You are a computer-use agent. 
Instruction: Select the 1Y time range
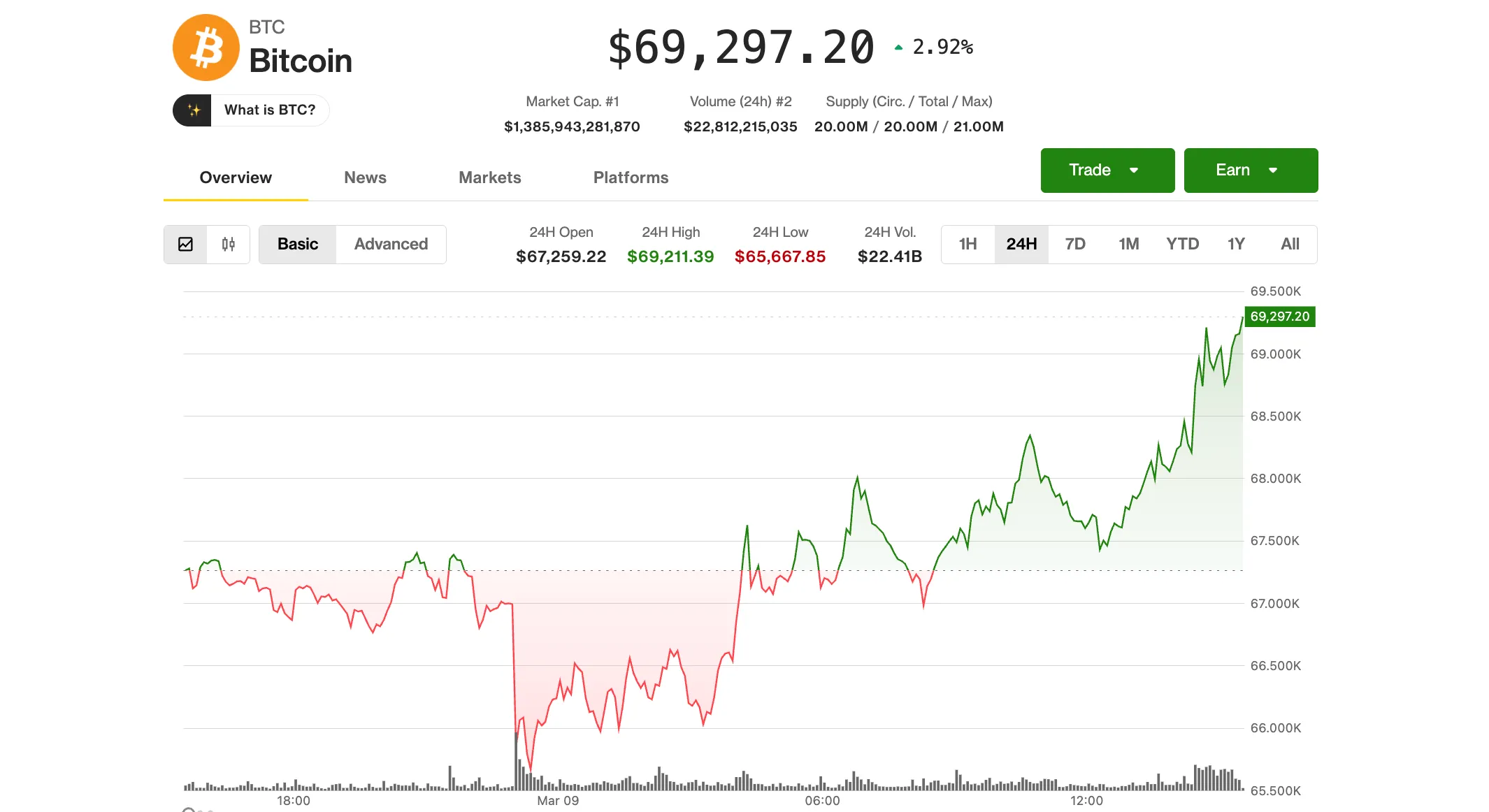(x=1236, y=244)
